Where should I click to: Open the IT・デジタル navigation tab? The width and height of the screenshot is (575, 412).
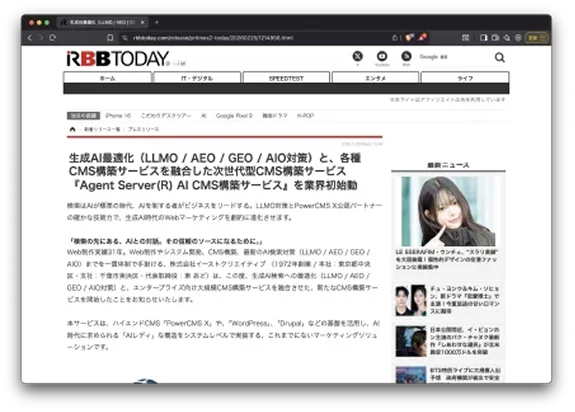[197, 78]
